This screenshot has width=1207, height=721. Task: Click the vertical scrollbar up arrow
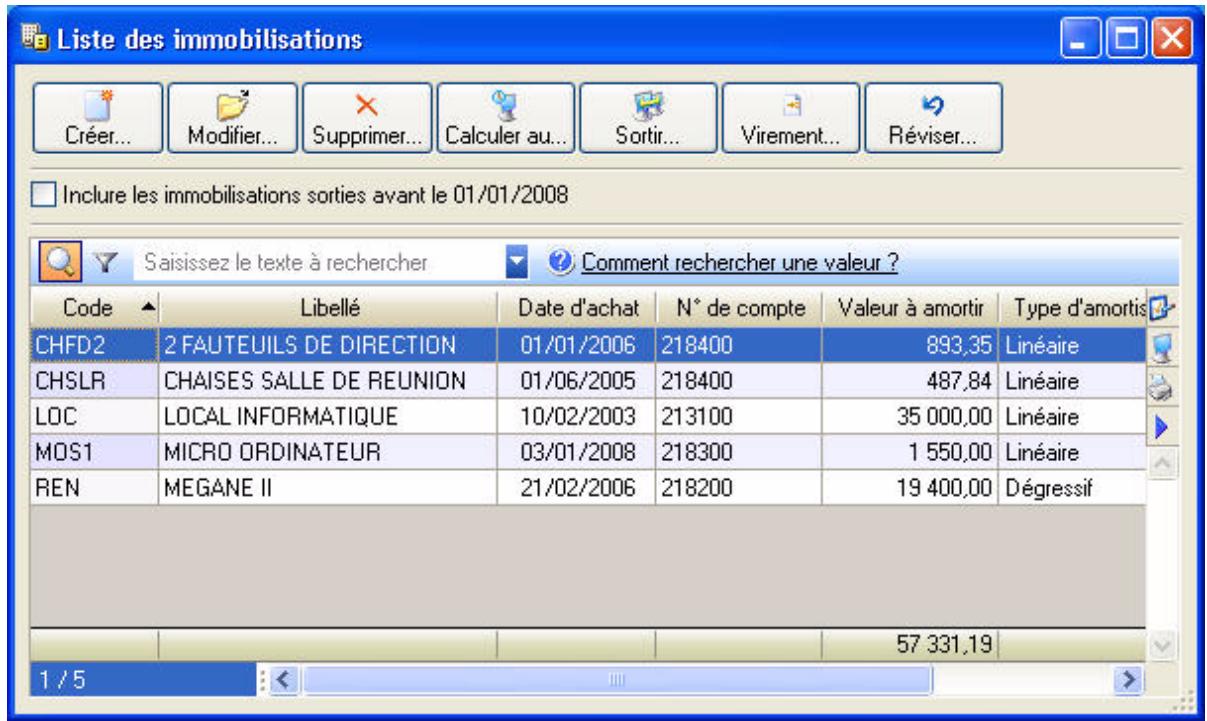coord(1161,464)
